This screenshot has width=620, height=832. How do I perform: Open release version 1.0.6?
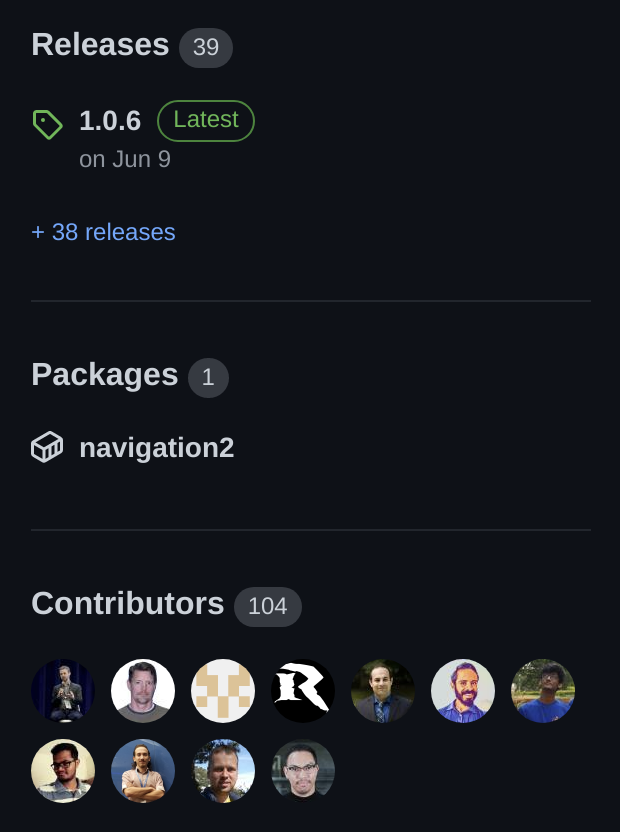coord(110,121)
